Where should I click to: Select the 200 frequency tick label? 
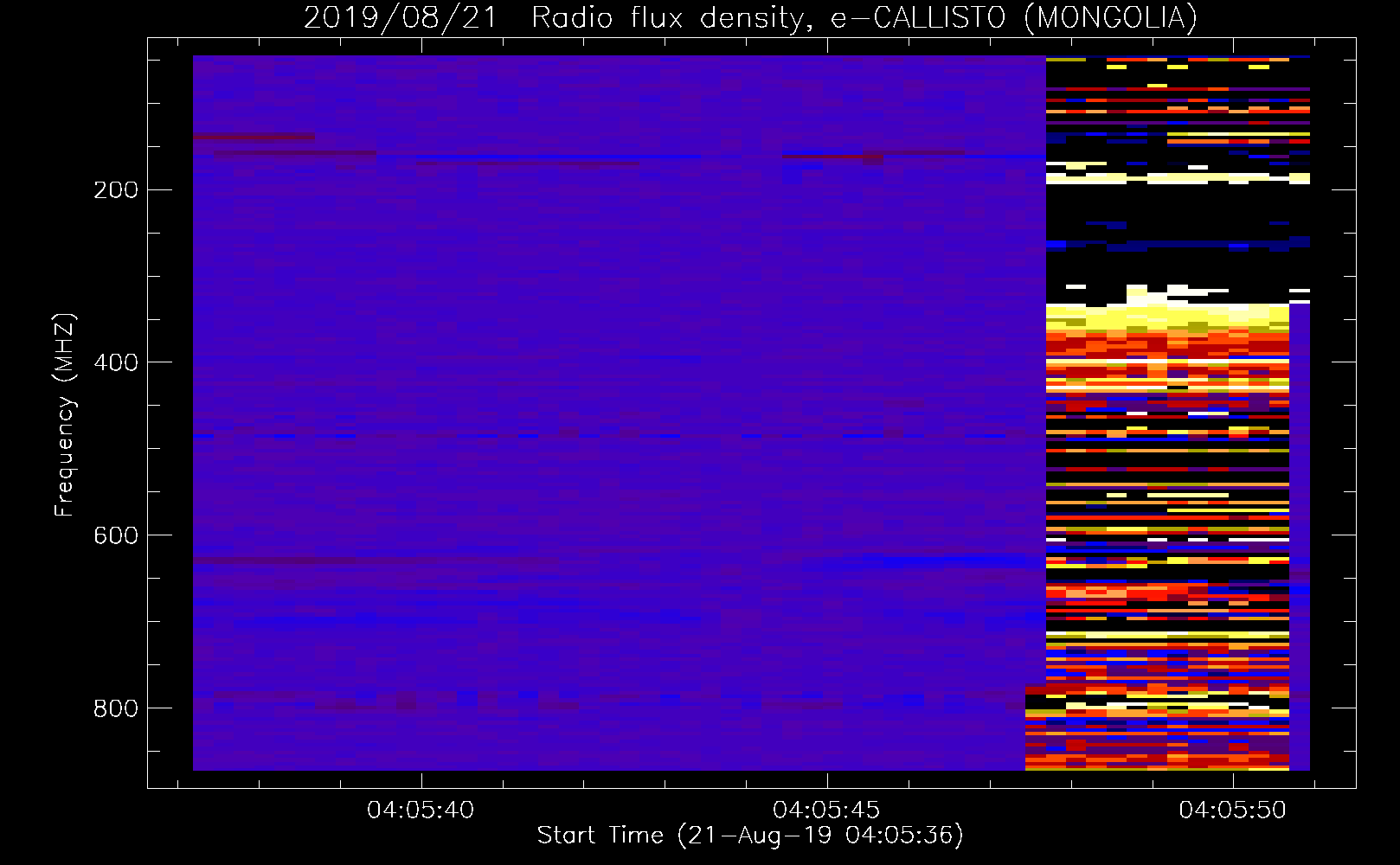(x=116, y=190)
